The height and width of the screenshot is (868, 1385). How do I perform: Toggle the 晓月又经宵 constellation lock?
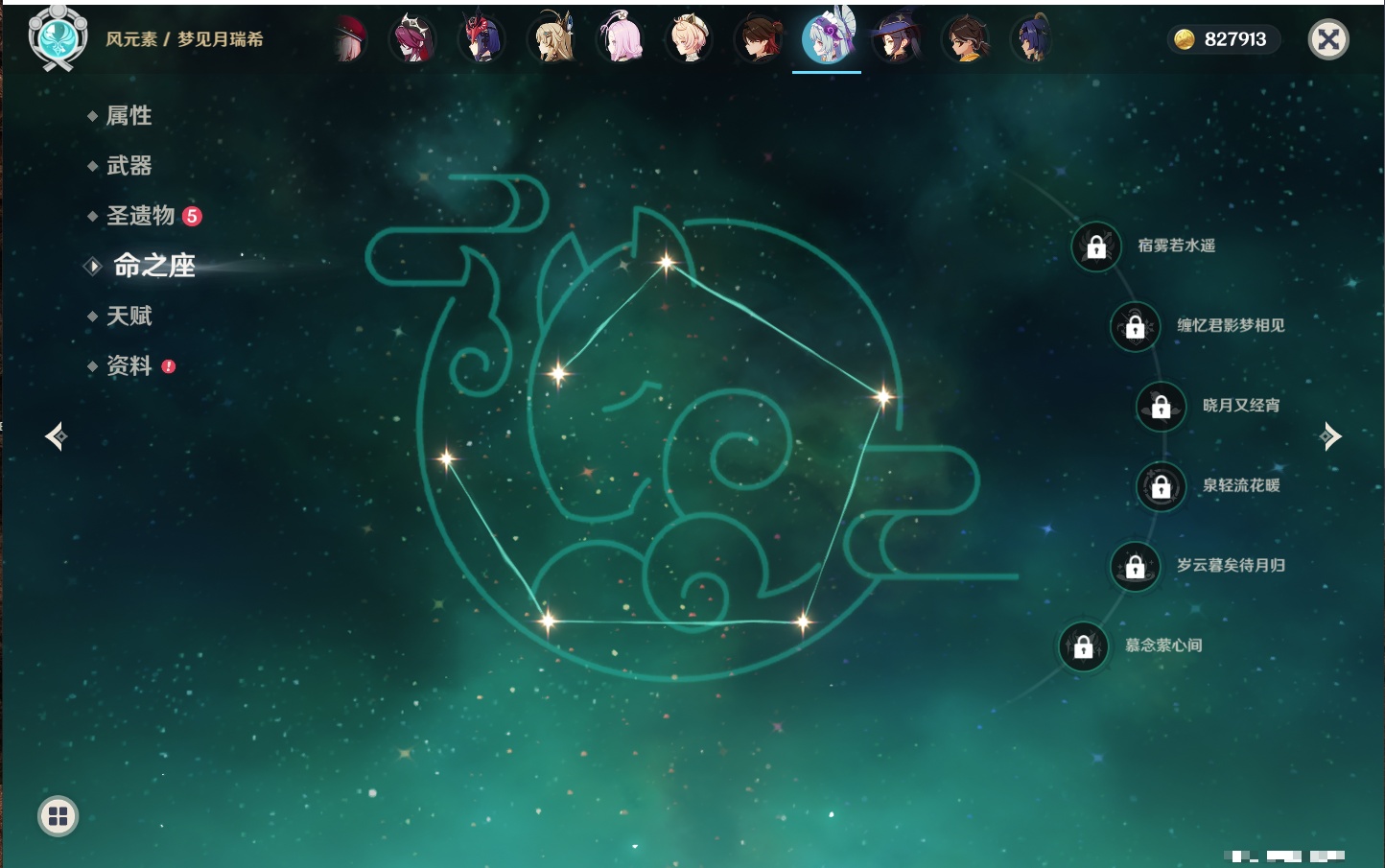(x=1161, y=406)
